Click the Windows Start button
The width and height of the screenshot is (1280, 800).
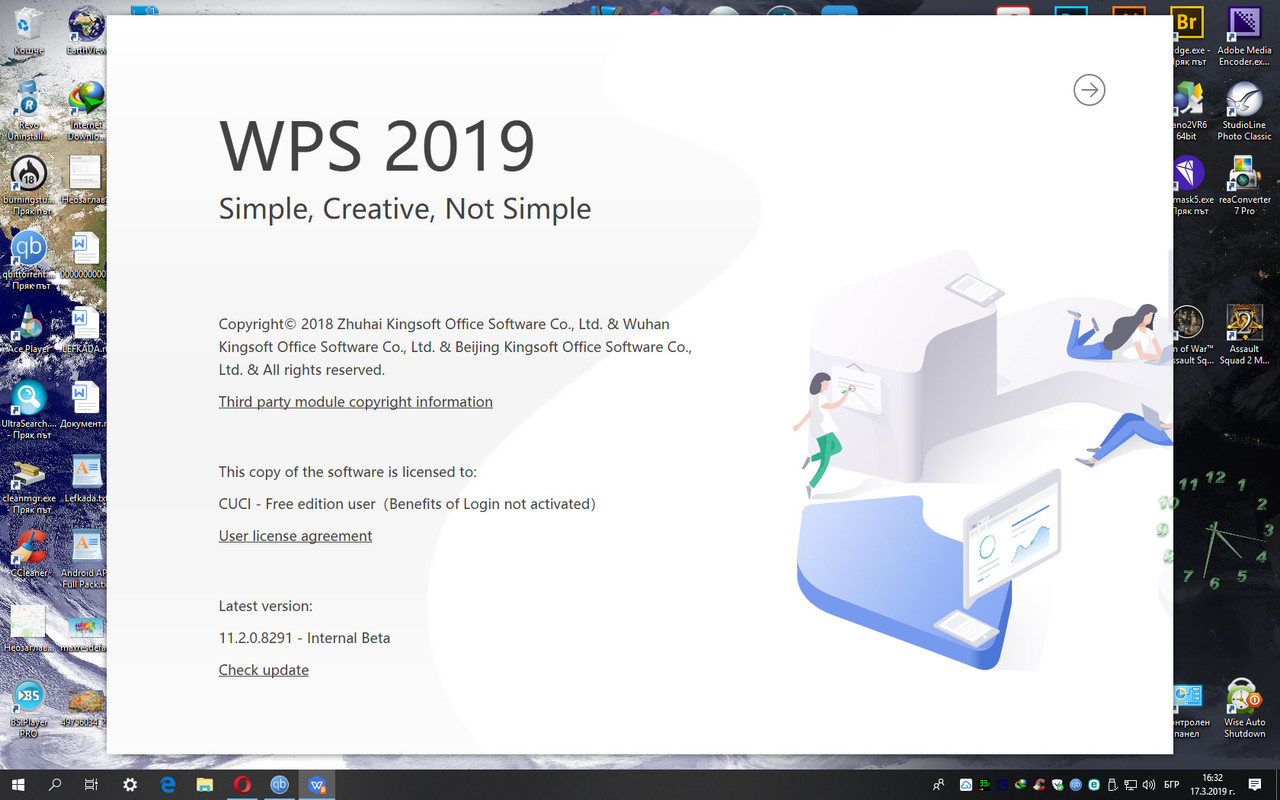[19, 785]
